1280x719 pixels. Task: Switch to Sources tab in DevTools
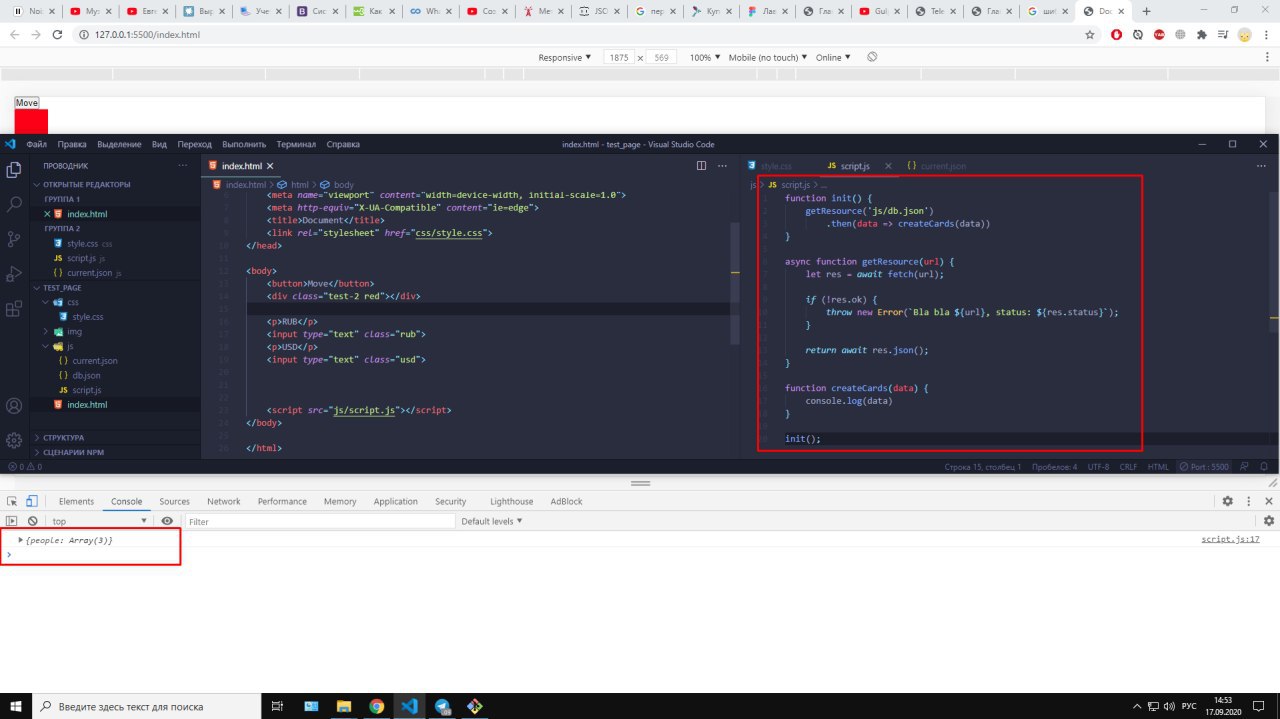tap(174, 501)
